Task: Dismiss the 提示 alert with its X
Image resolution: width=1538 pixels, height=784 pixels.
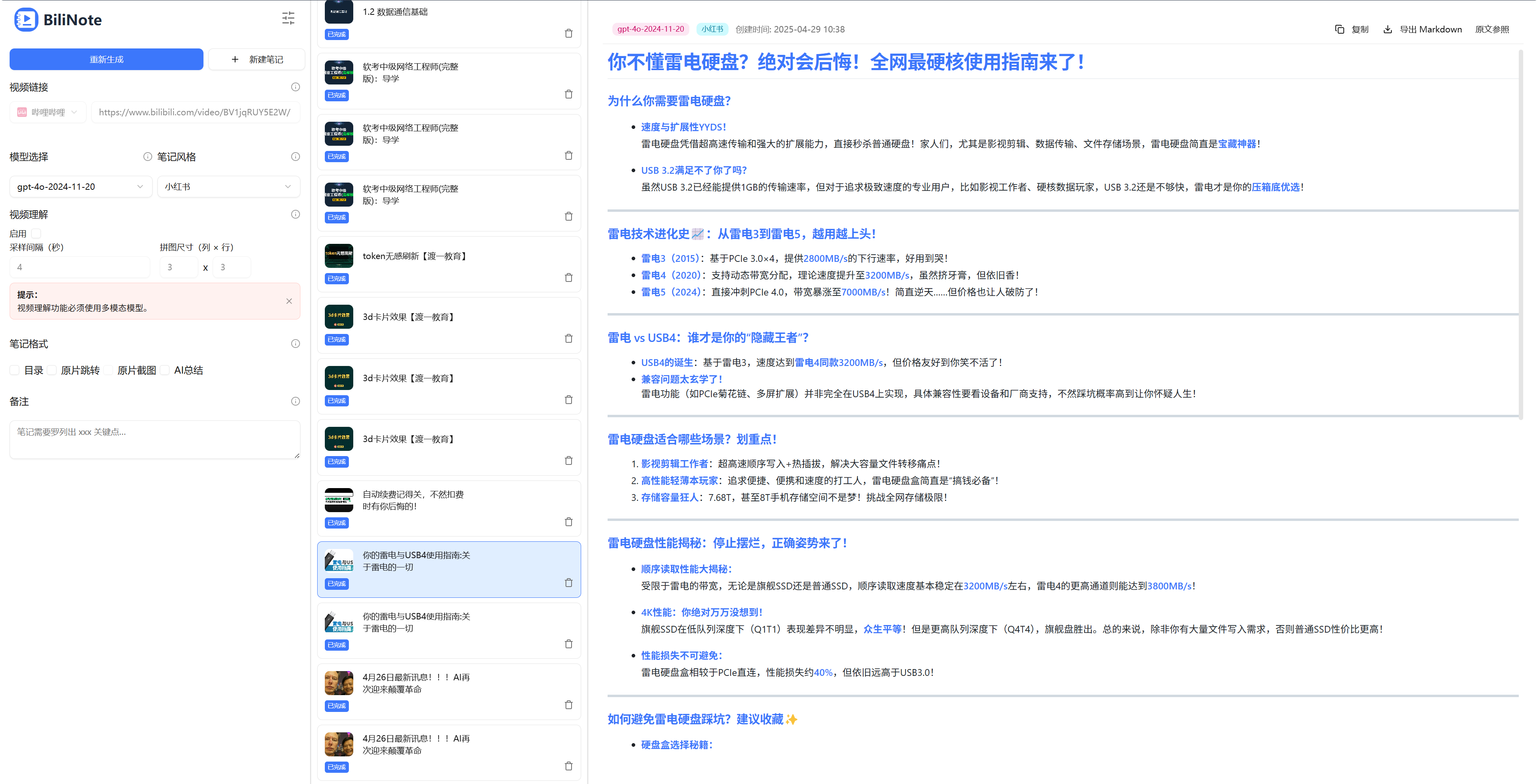Action: pos(290,301)
